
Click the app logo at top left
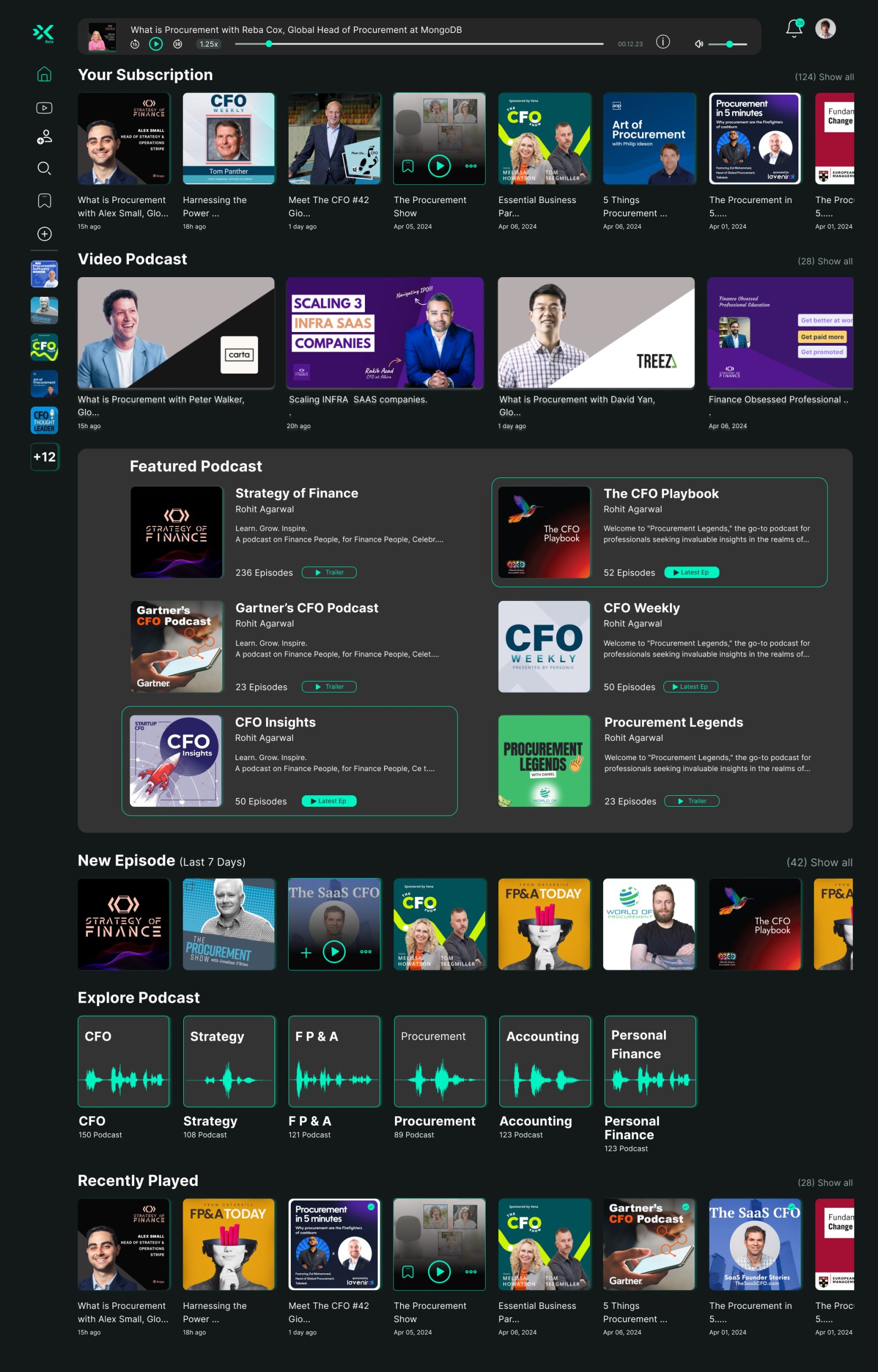(43, 33)
